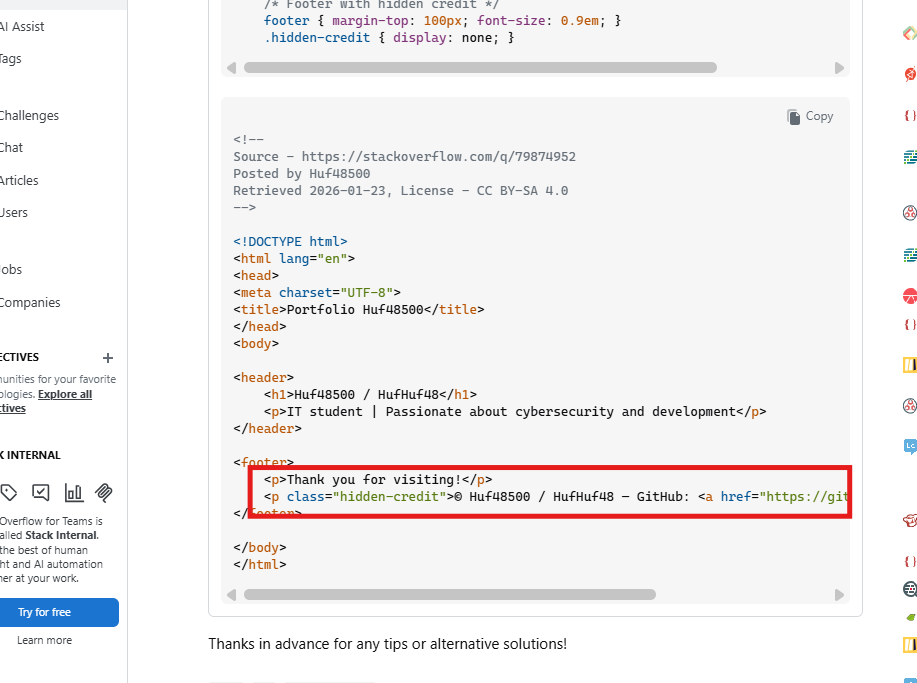The width and height of the screenshot is (917, 683).
Task: Click the HTML code block horizontal scrollbar
Action: click(x=449, y=594)
